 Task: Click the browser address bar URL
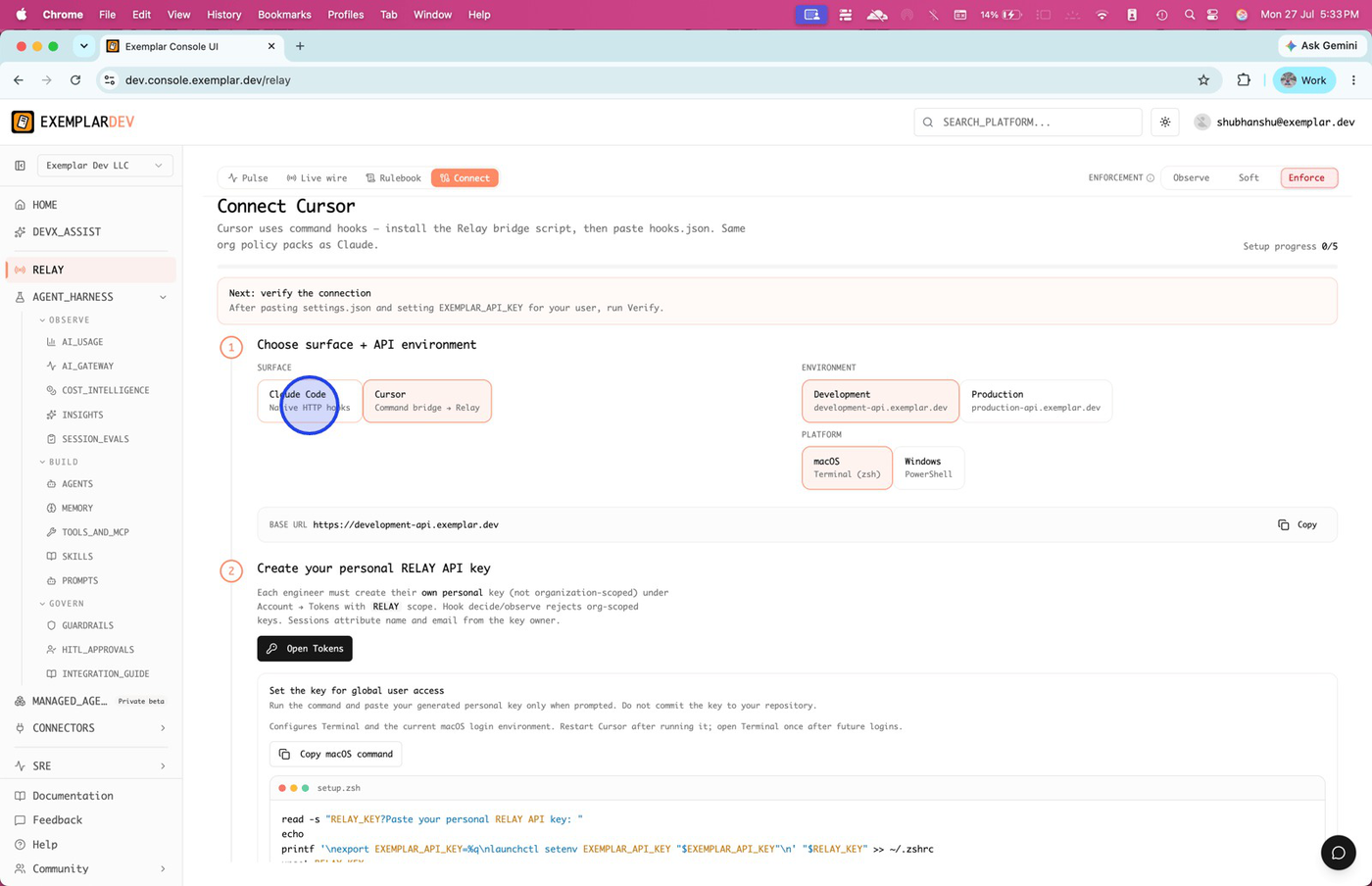point(208,80)
